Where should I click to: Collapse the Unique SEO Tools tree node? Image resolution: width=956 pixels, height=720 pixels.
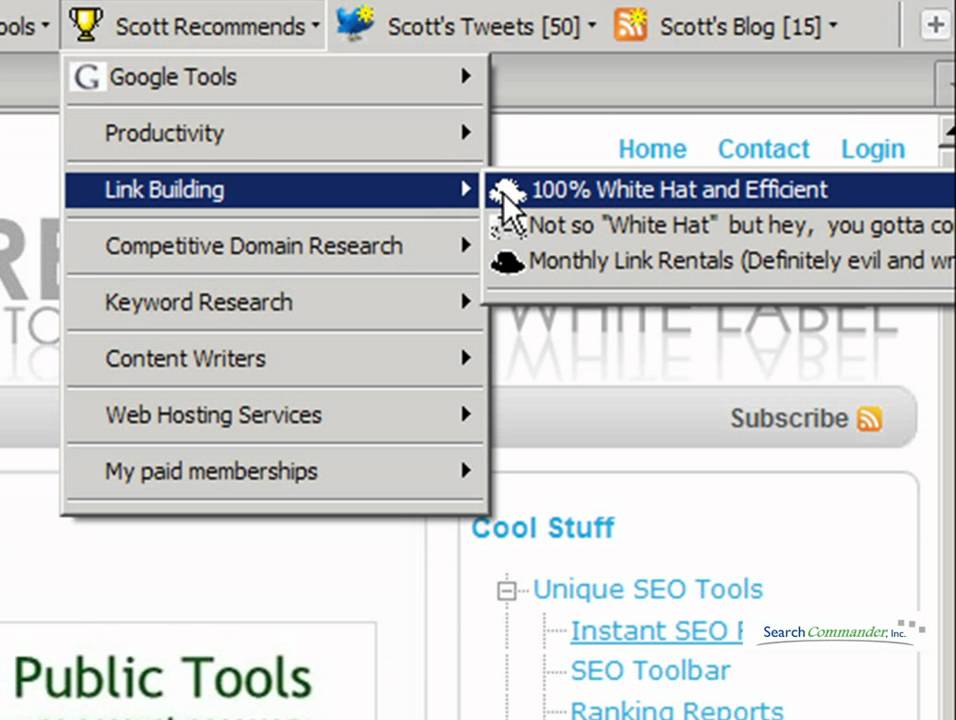pos(507,590)
